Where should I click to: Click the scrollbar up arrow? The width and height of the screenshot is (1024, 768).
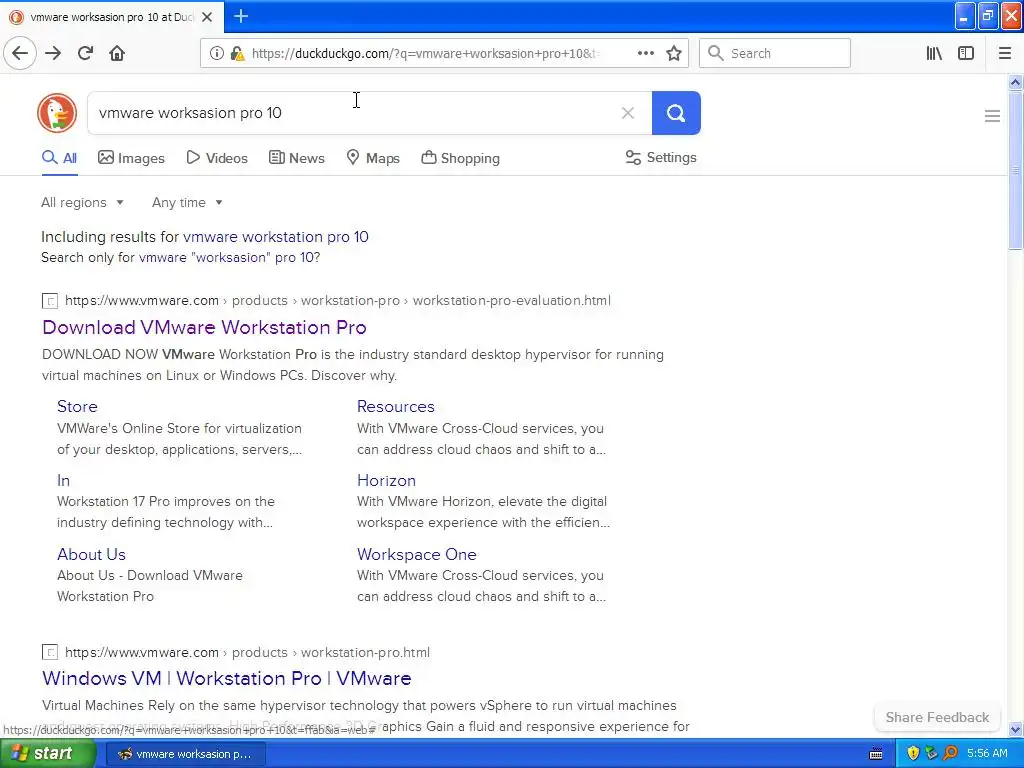1015,82
